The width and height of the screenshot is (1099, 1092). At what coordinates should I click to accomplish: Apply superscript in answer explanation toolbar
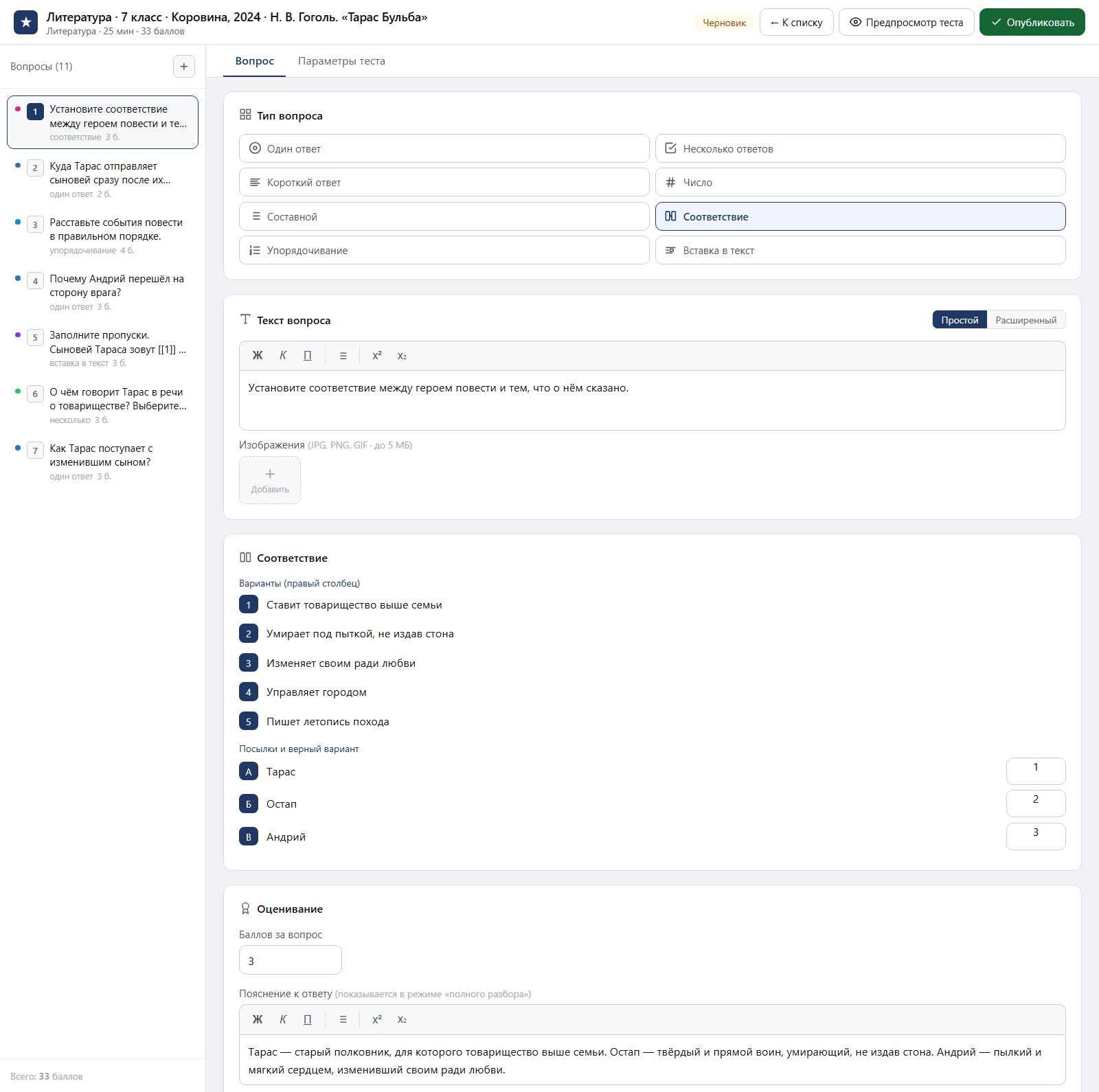click(377, 1020)
